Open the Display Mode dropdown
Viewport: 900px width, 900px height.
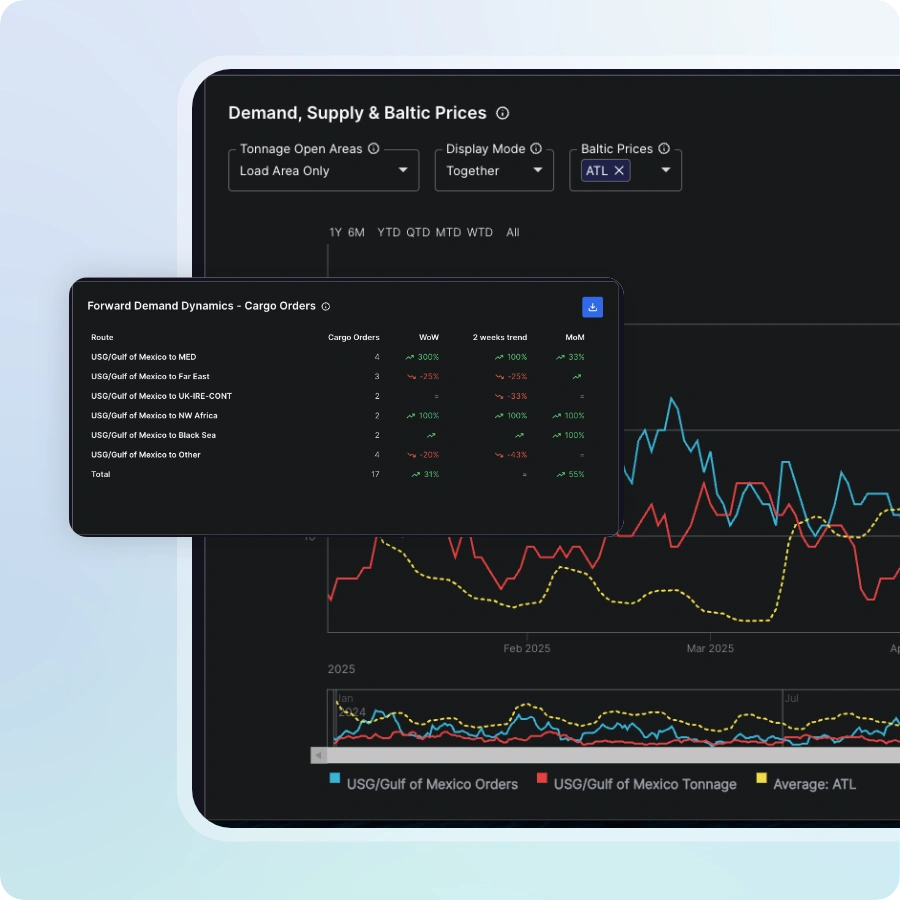[494, 170]
